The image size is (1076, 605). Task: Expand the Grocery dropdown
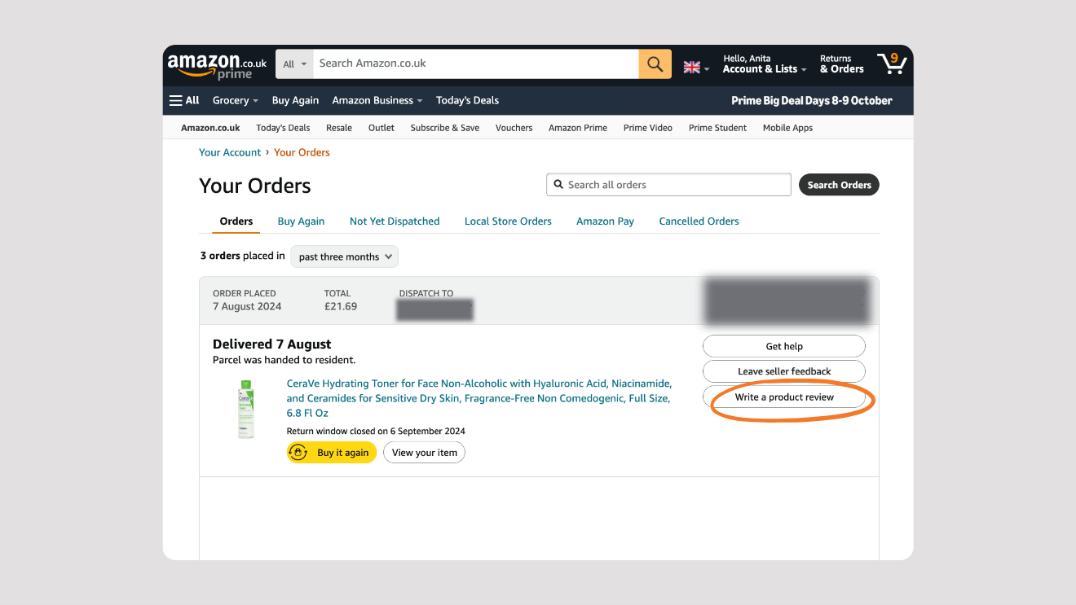[x=235, y=100]
